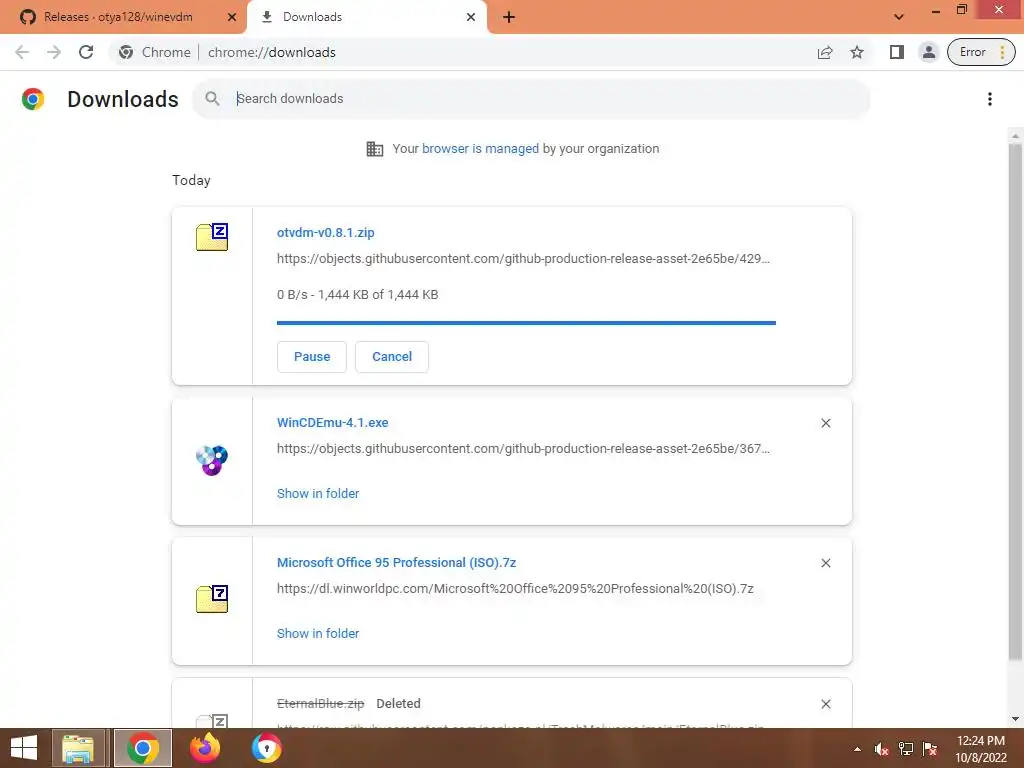Click the search magnifier icon
Viewport: 1024px width, 768px height.
coord(212,99)
